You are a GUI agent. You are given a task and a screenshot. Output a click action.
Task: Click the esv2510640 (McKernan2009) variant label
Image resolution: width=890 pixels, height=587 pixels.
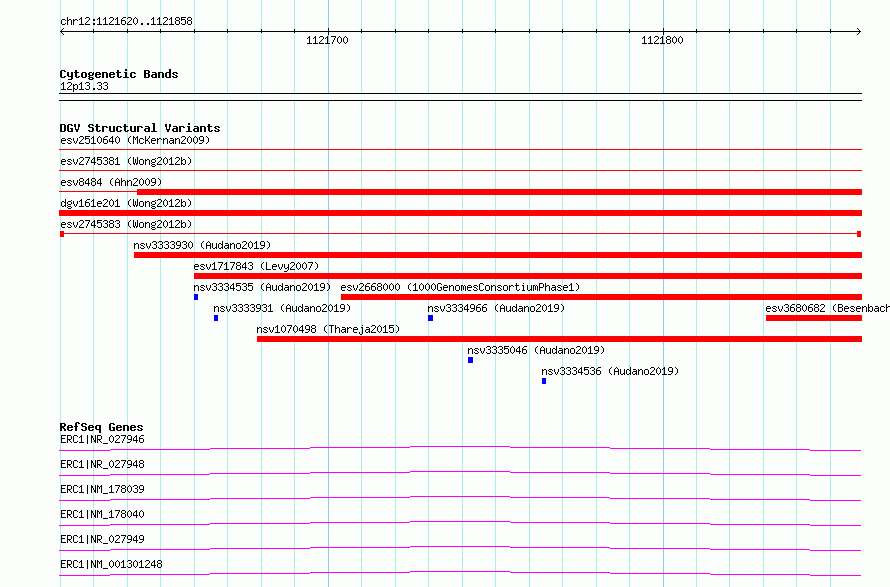pos(135,140)
